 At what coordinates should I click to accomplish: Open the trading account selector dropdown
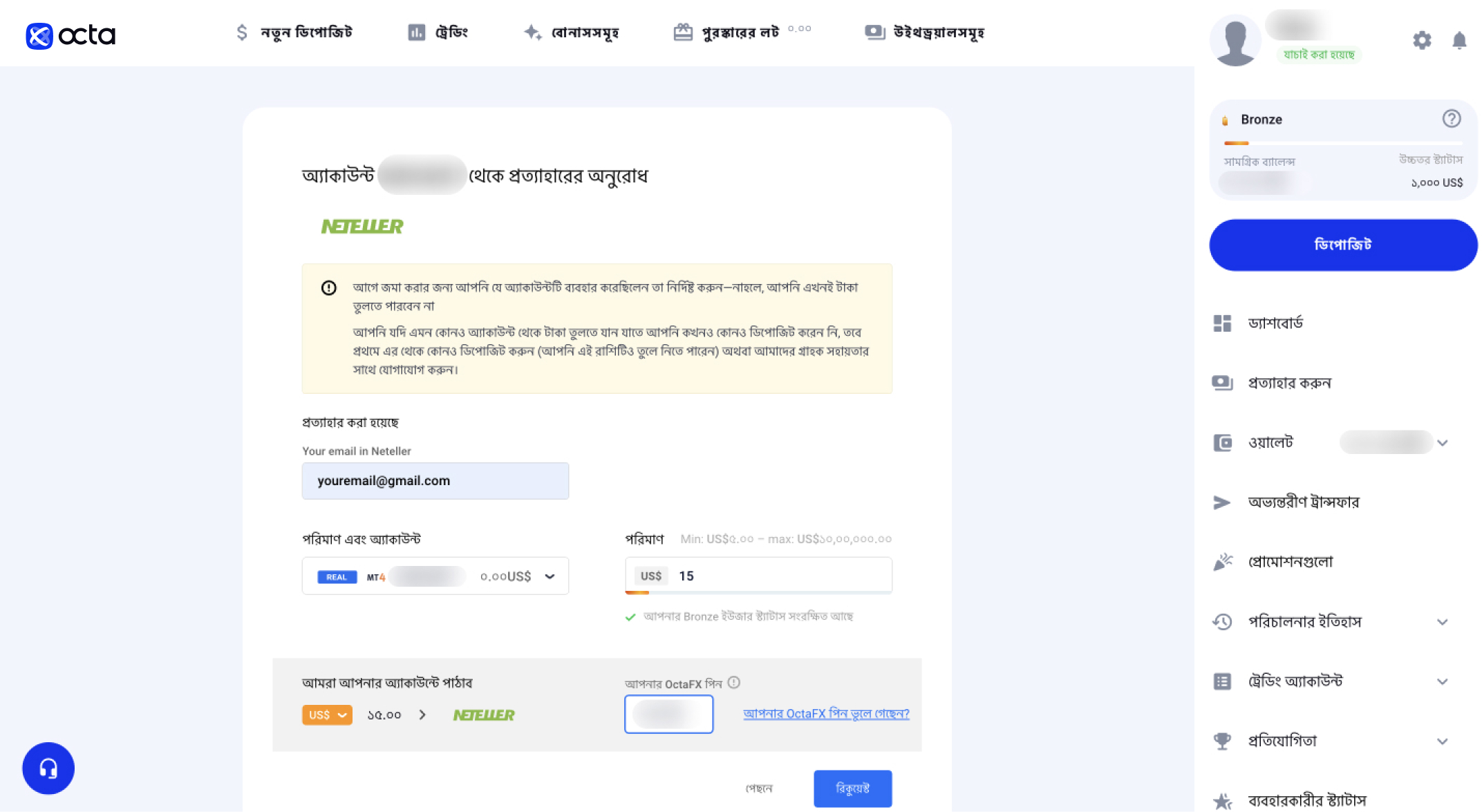(x=435, y=576)
